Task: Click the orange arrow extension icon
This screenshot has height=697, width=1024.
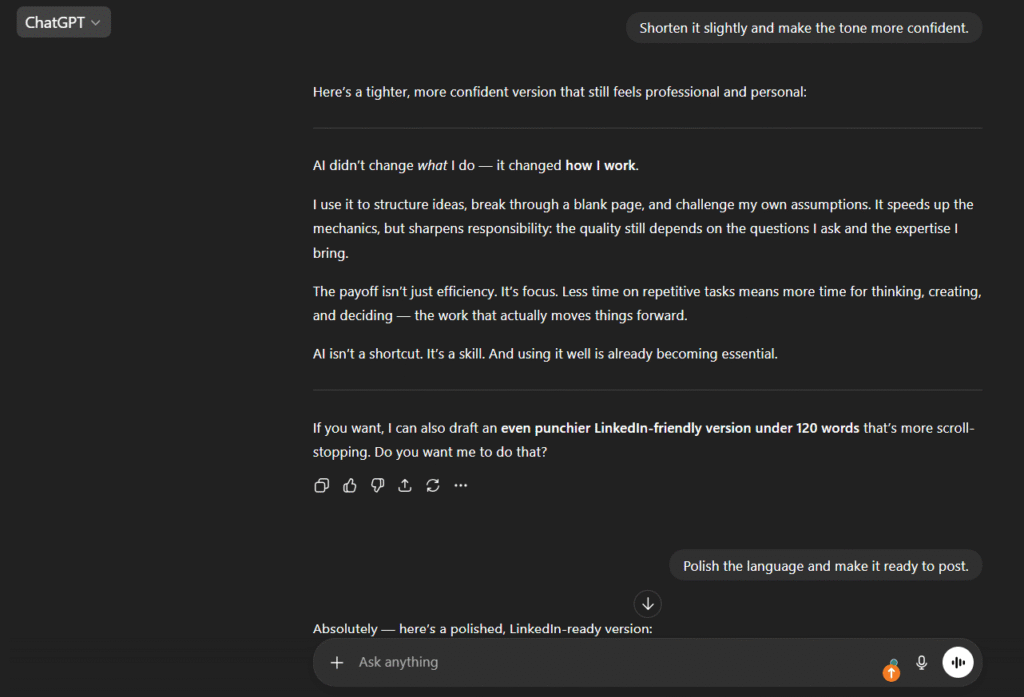Action: point(891,671)
